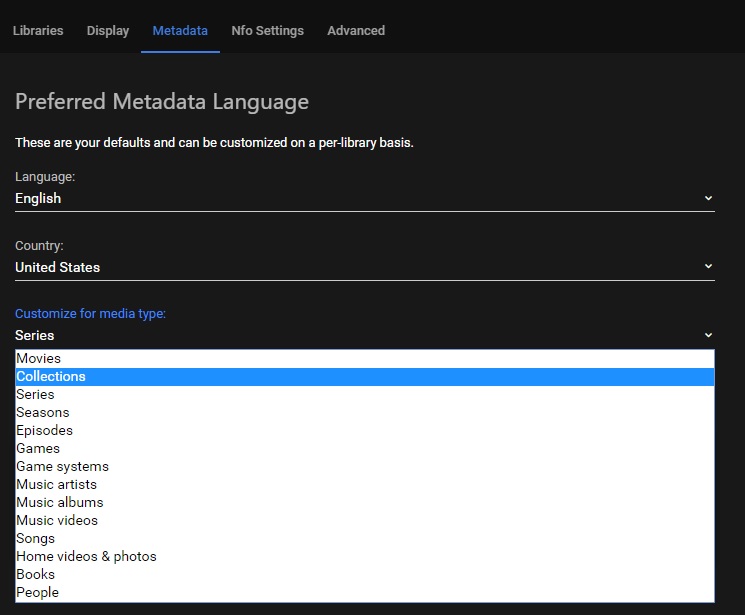
Task: Pick Games from the media type list
Action: point(364,449)
